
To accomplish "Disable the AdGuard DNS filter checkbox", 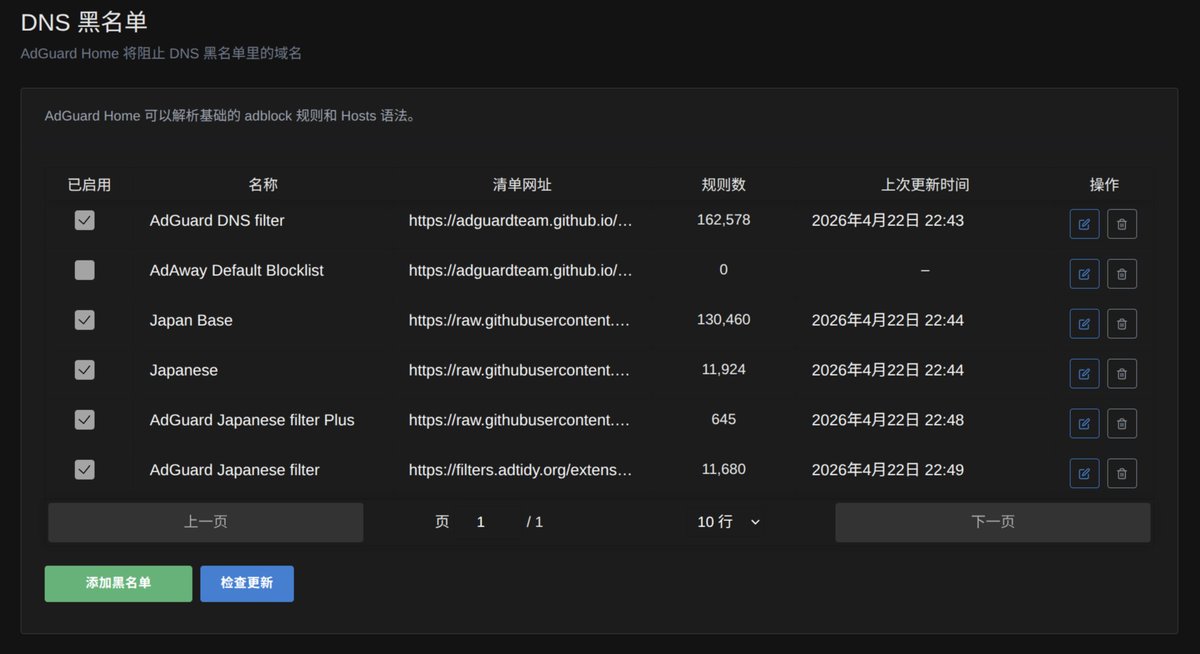I will pyautogui.click(x=85, y=220).
